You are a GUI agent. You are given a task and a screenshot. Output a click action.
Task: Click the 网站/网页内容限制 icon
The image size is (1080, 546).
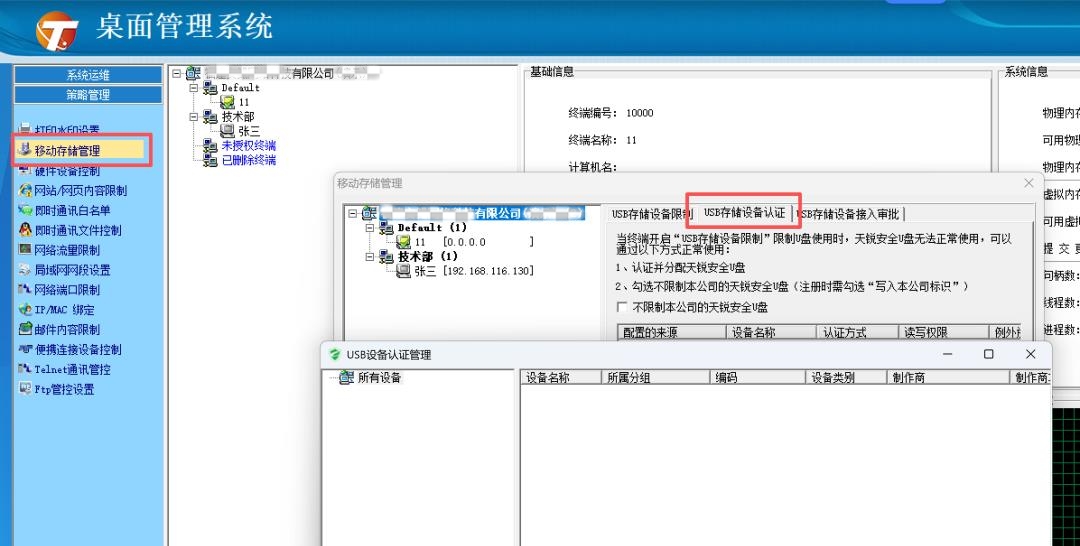tap(26, 190)
